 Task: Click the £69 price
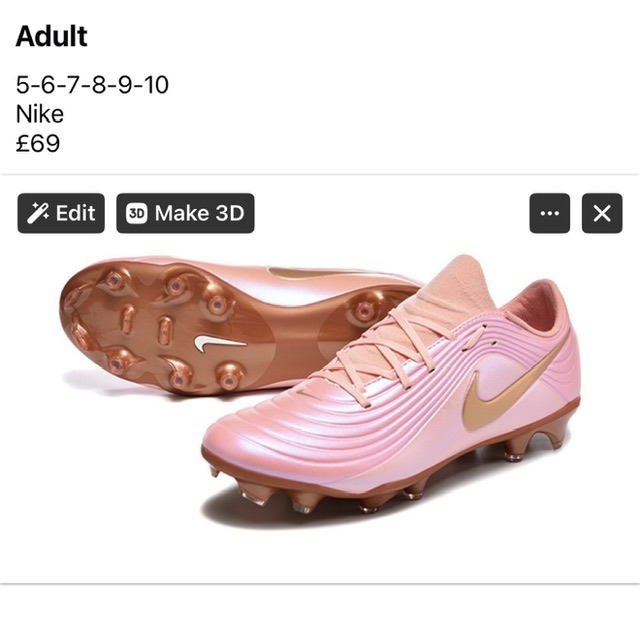pyautogui.click(x=38, y=143)
